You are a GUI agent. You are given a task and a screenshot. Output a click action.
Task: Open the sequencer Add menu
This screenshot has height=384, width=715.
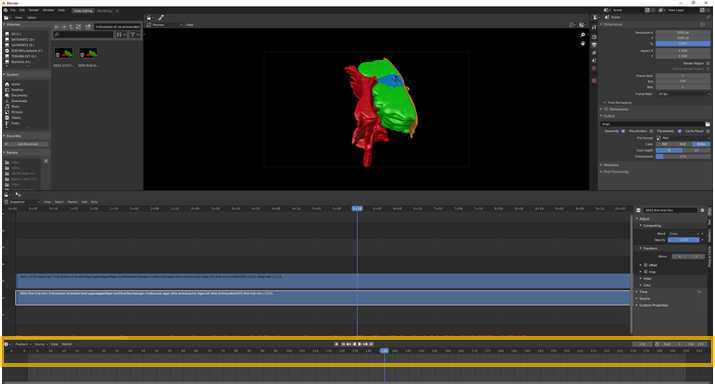(84, 202)
